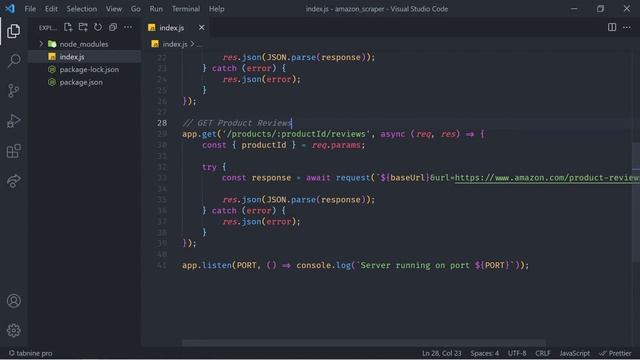Open the Explorer view in activity bar
The image size is (640, 360).
click(x=13, y=31)
